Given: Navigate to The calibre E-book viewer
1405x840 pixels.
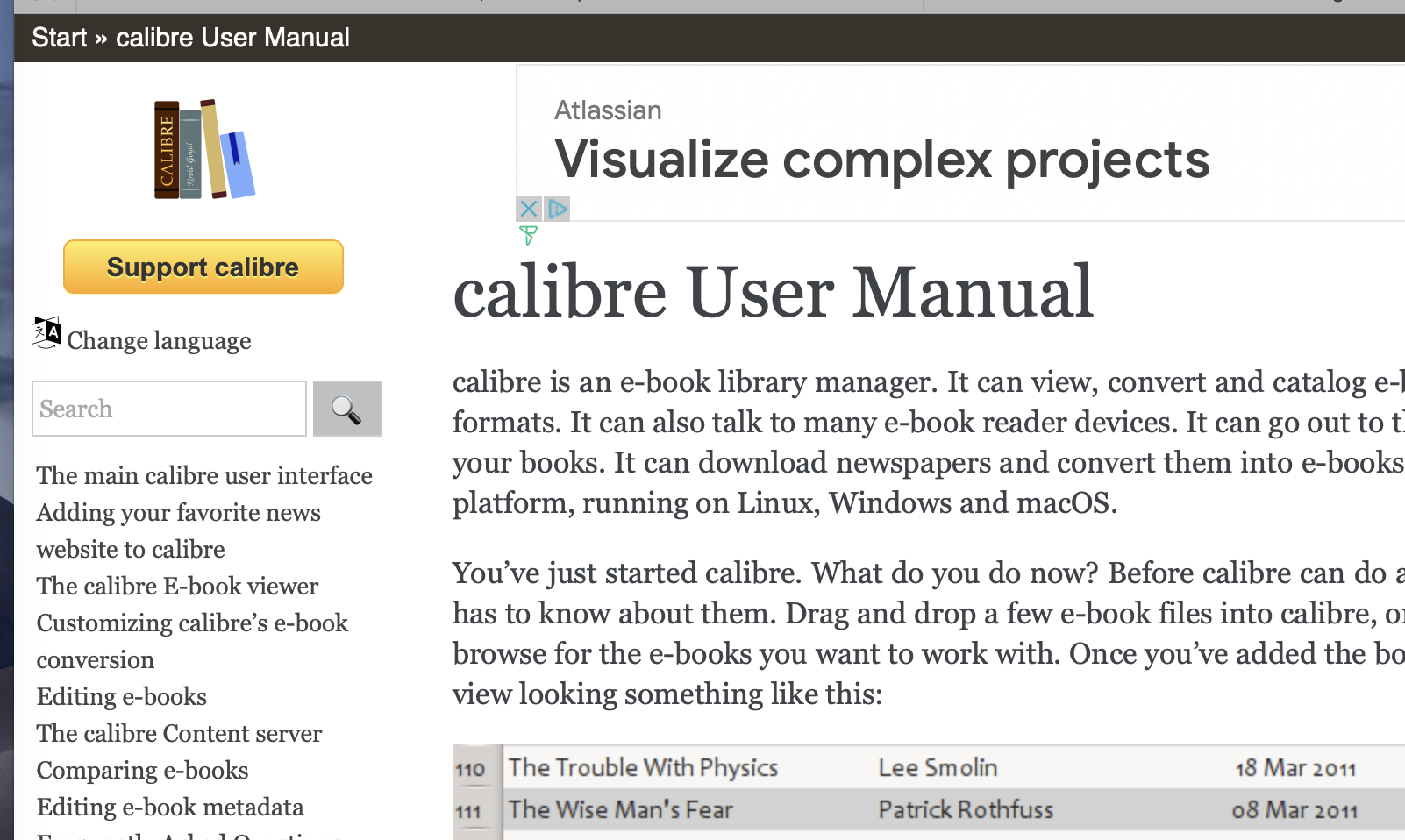Looking at the screenshot, I should click(177, 586).
